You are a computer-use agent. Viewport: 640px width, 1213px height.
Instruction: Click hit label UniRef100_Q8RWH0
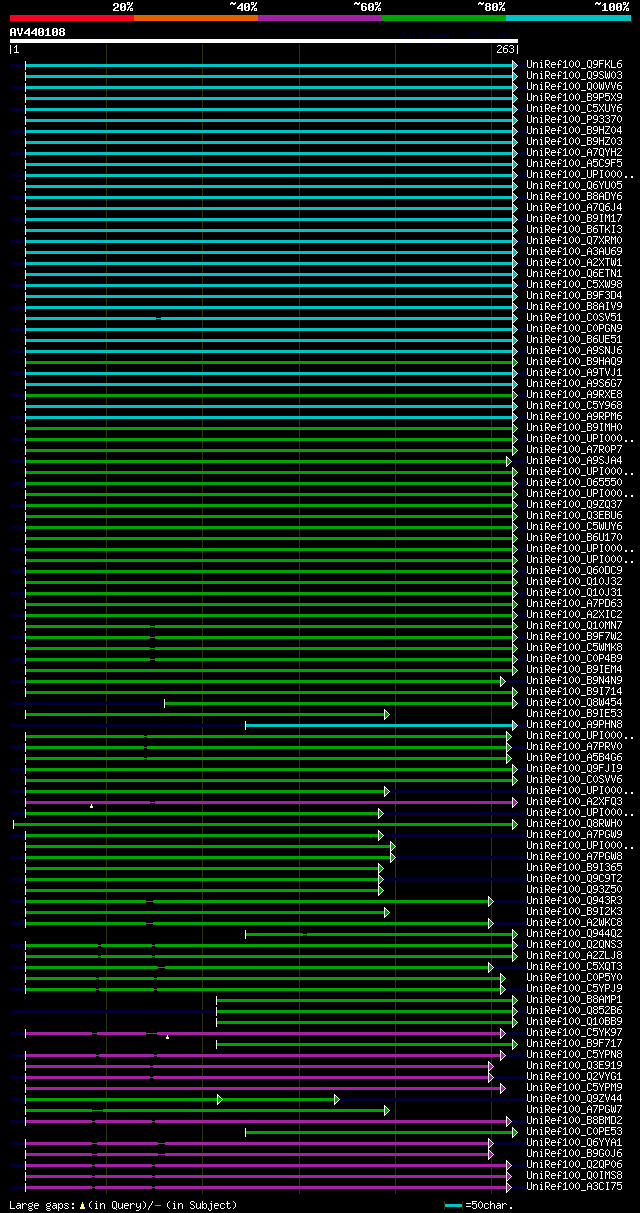(x=575, y=823)
